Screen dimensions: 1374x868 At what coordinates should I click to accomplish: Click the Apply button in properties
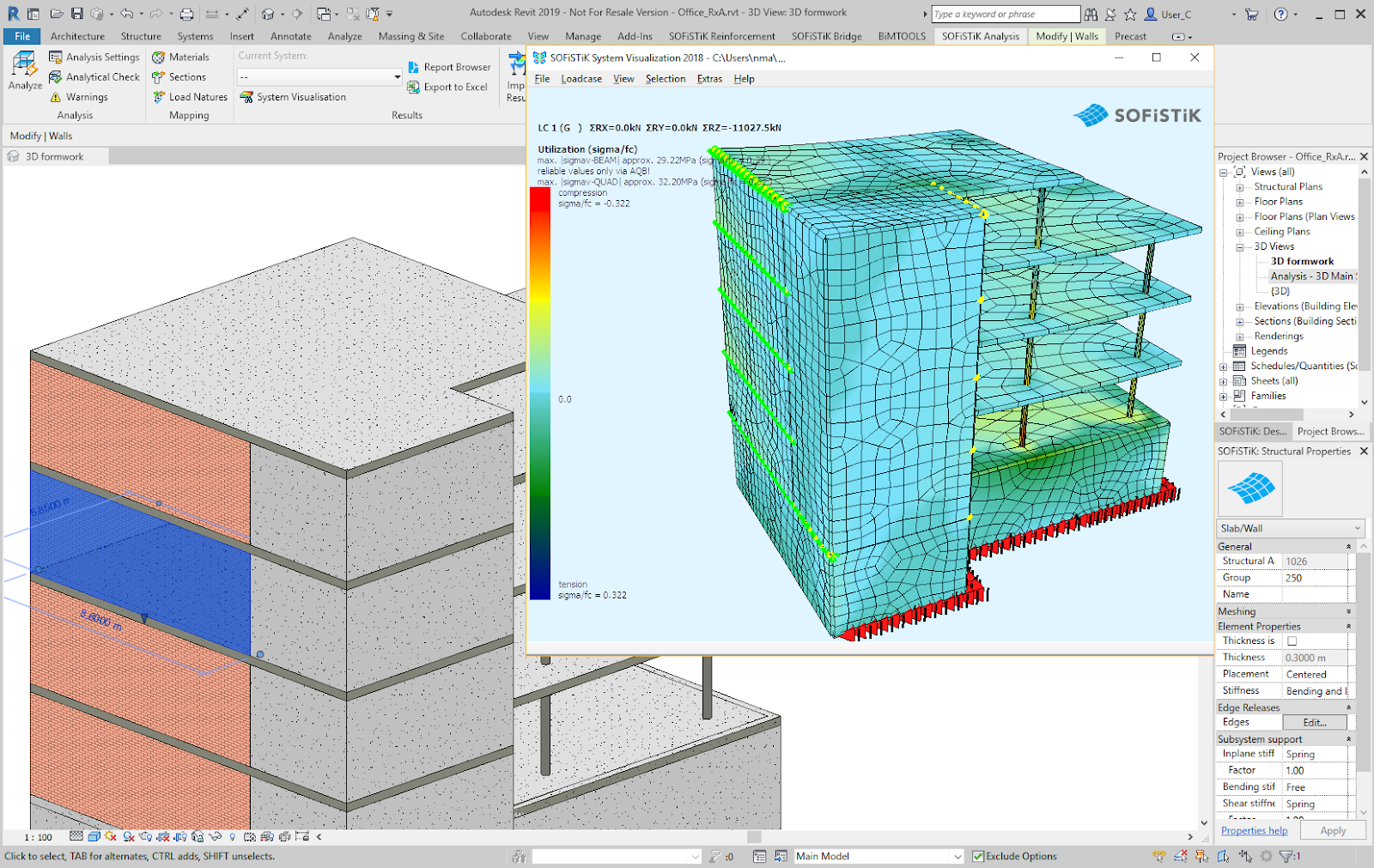(1333, 831)
